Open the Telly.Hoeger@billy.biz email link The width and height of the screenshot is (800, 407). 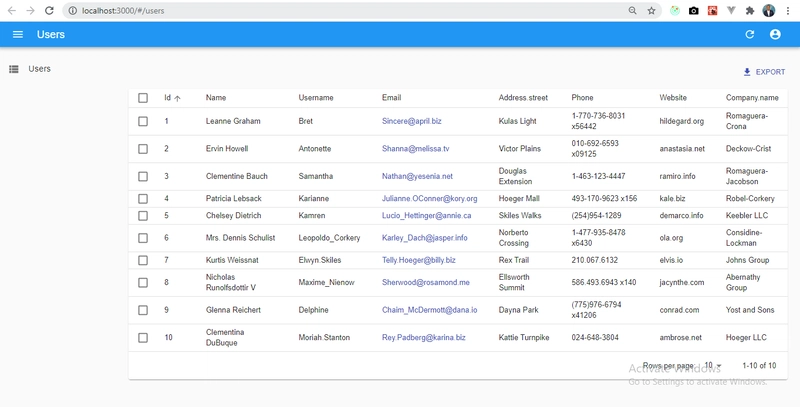click(419, 261)
